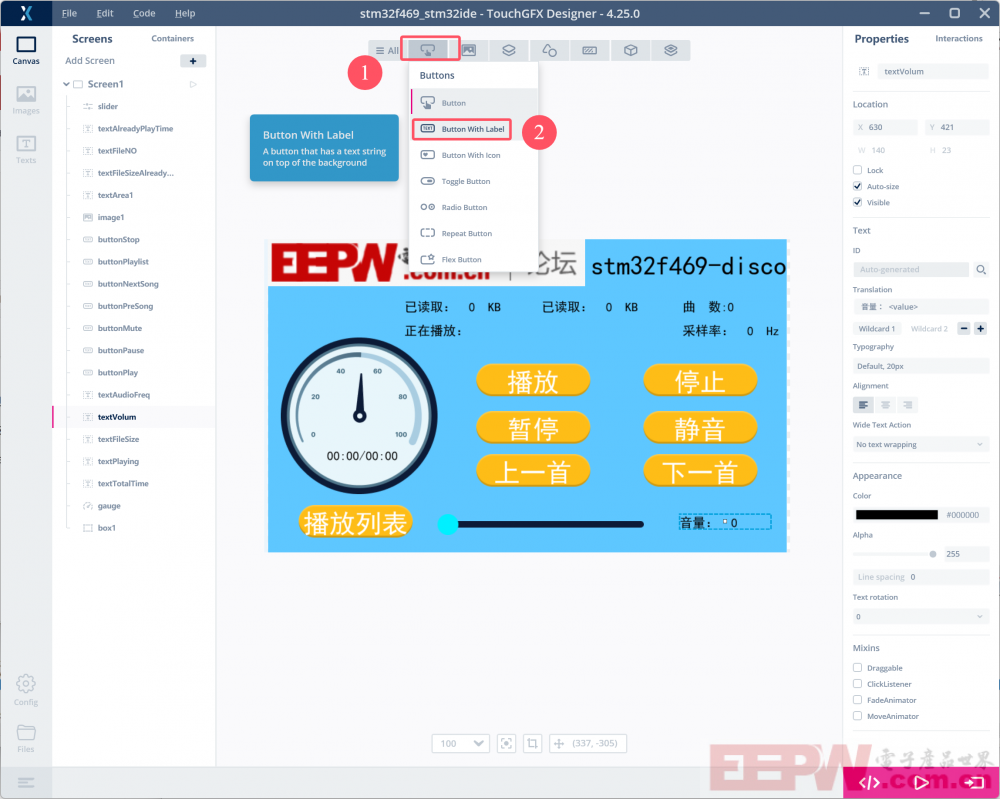
Task: Open the Canvas view in left sidebar
Action: (26, 50)
